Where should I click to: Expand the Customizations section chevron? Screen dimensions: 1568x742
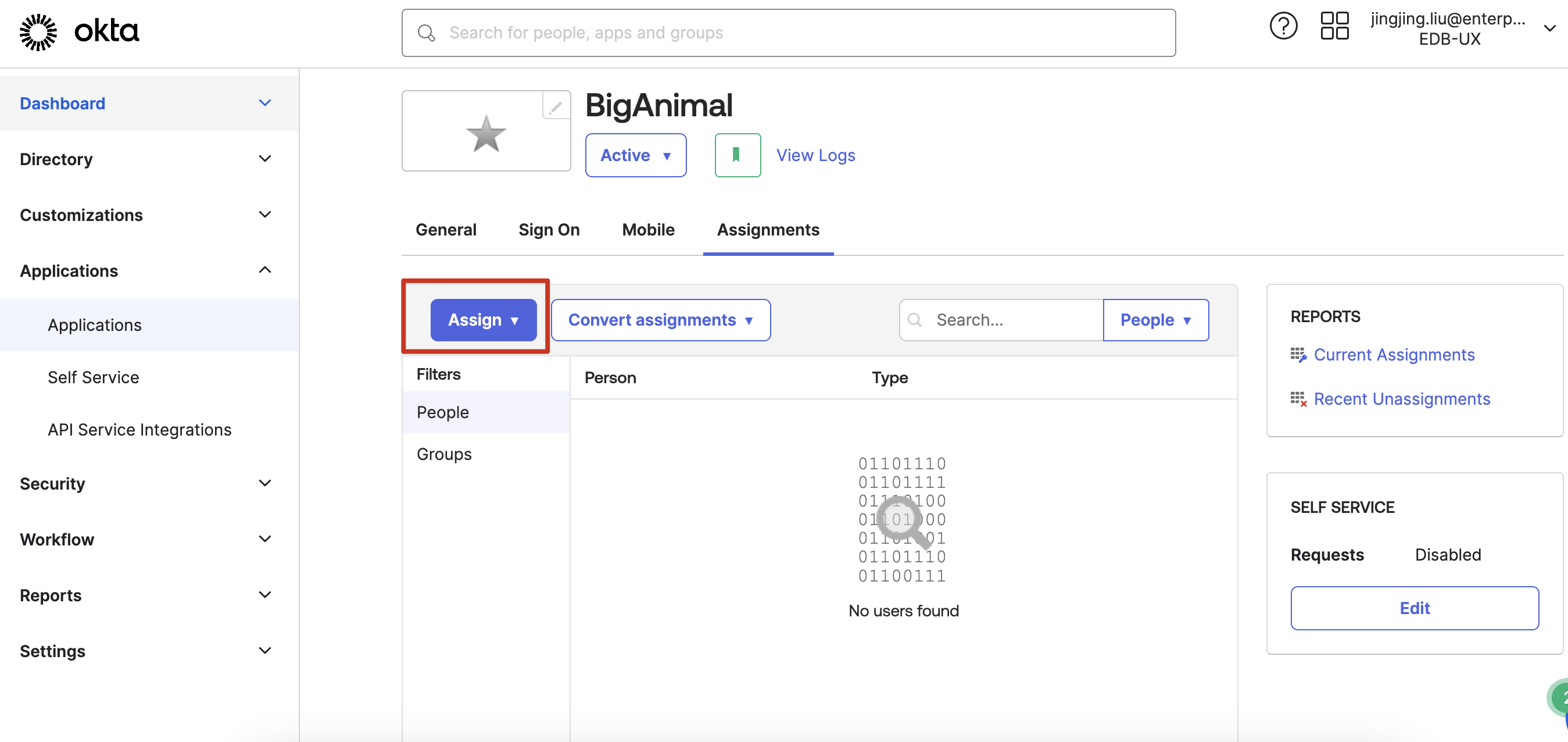point(265,215)
